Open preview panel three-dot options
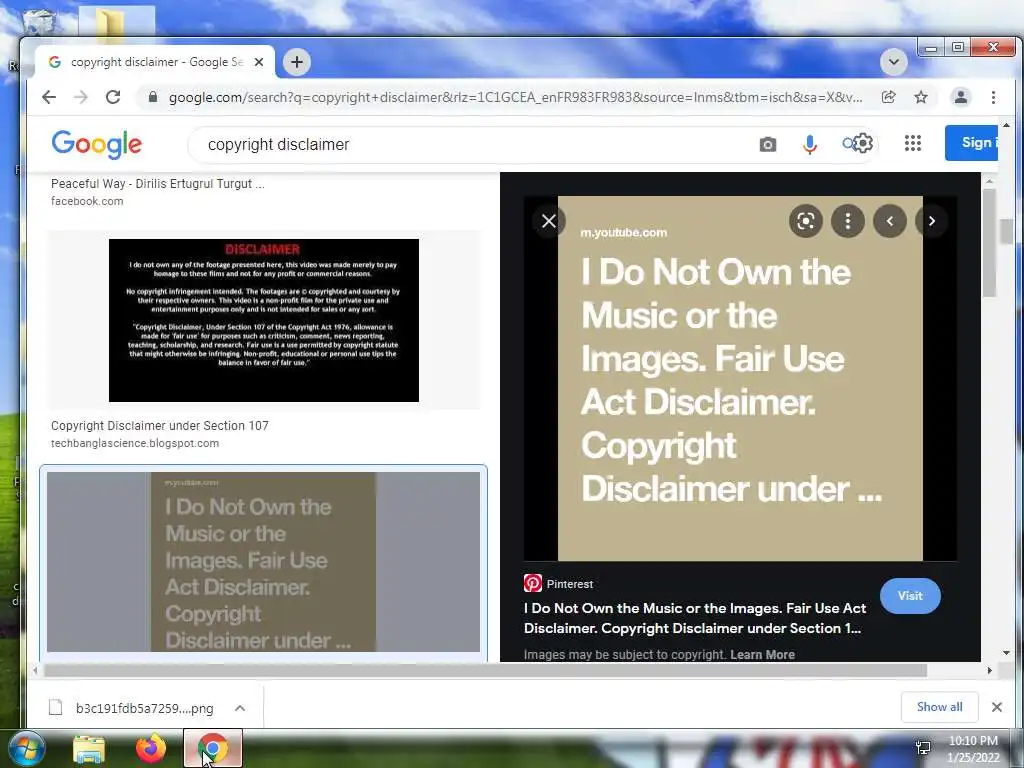Viewport: 1024px width, 768px height. [x=848, y=221]
